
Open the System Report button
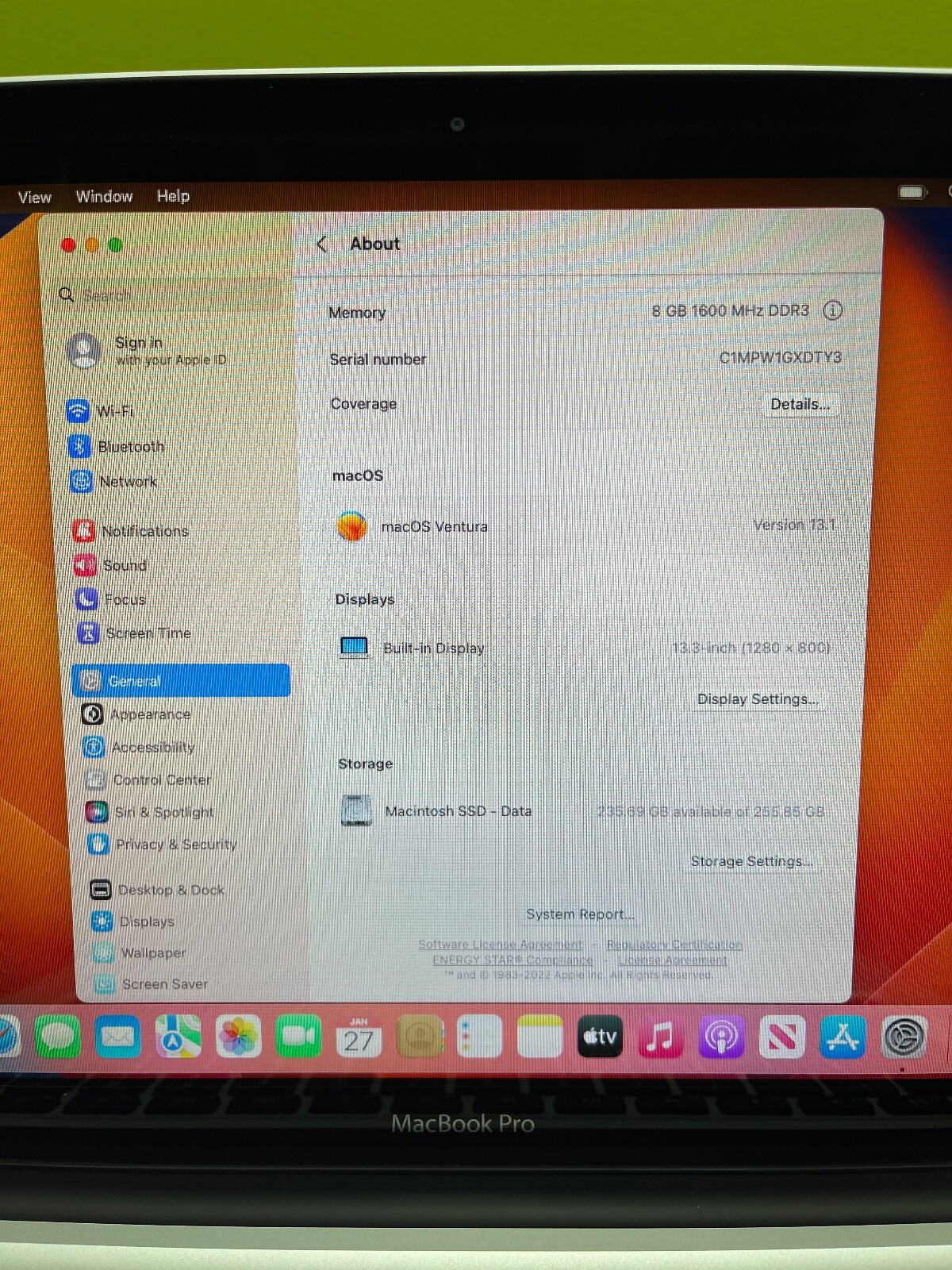(x=580, y=914)
